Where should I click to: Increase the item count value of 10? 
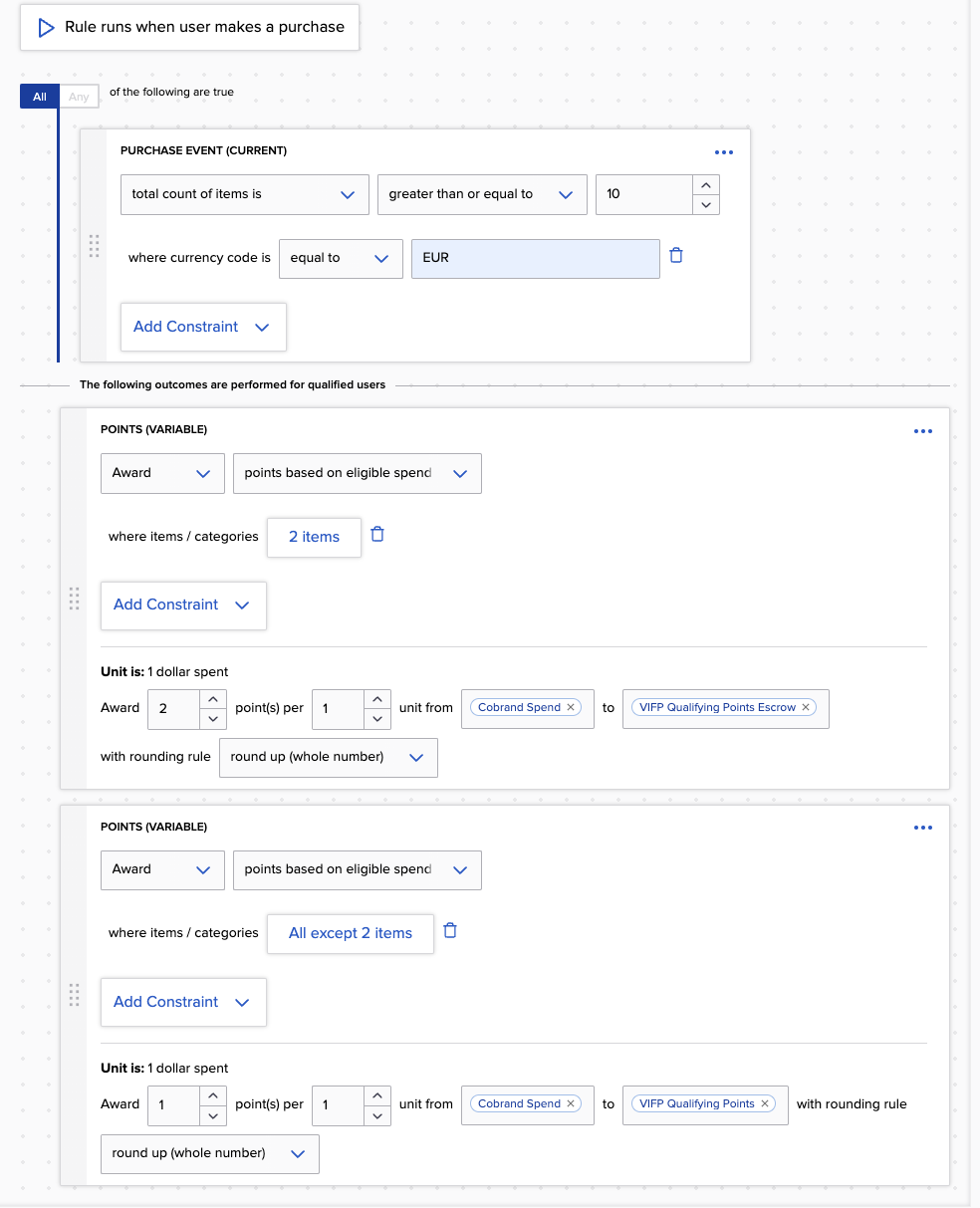pyautogui.click(x=706, y=185)
